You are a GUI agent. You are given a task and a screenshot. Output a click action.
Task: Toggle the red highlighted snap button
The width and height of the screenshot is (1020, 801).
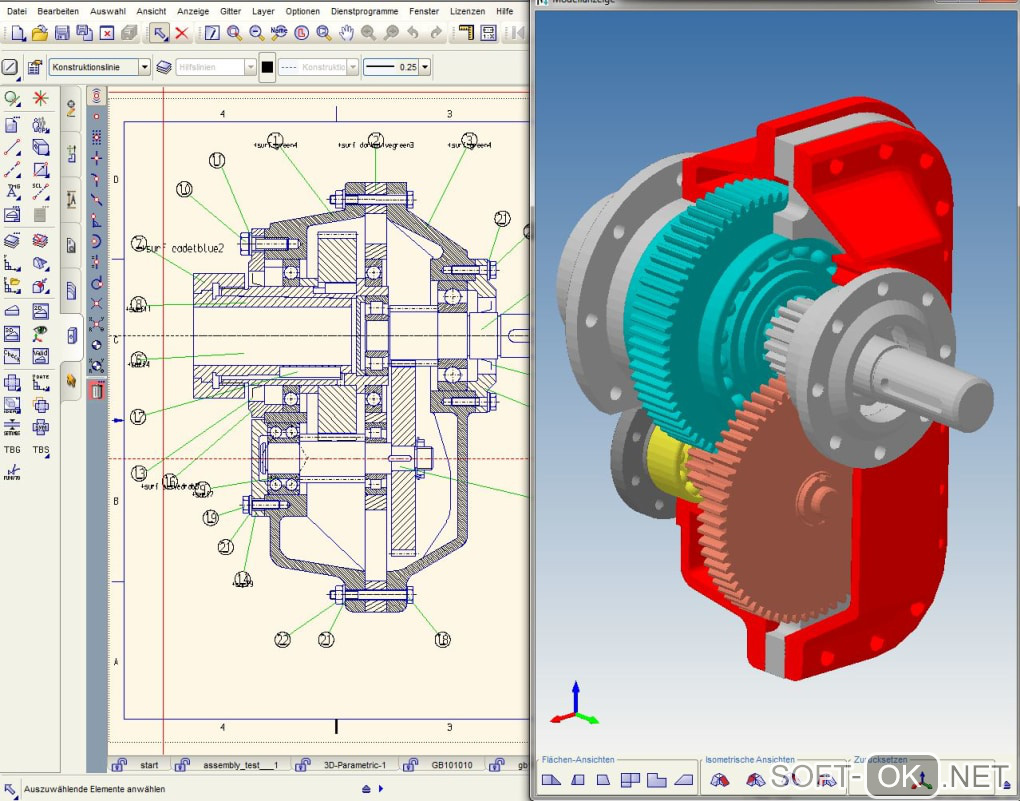coord(96,391)
